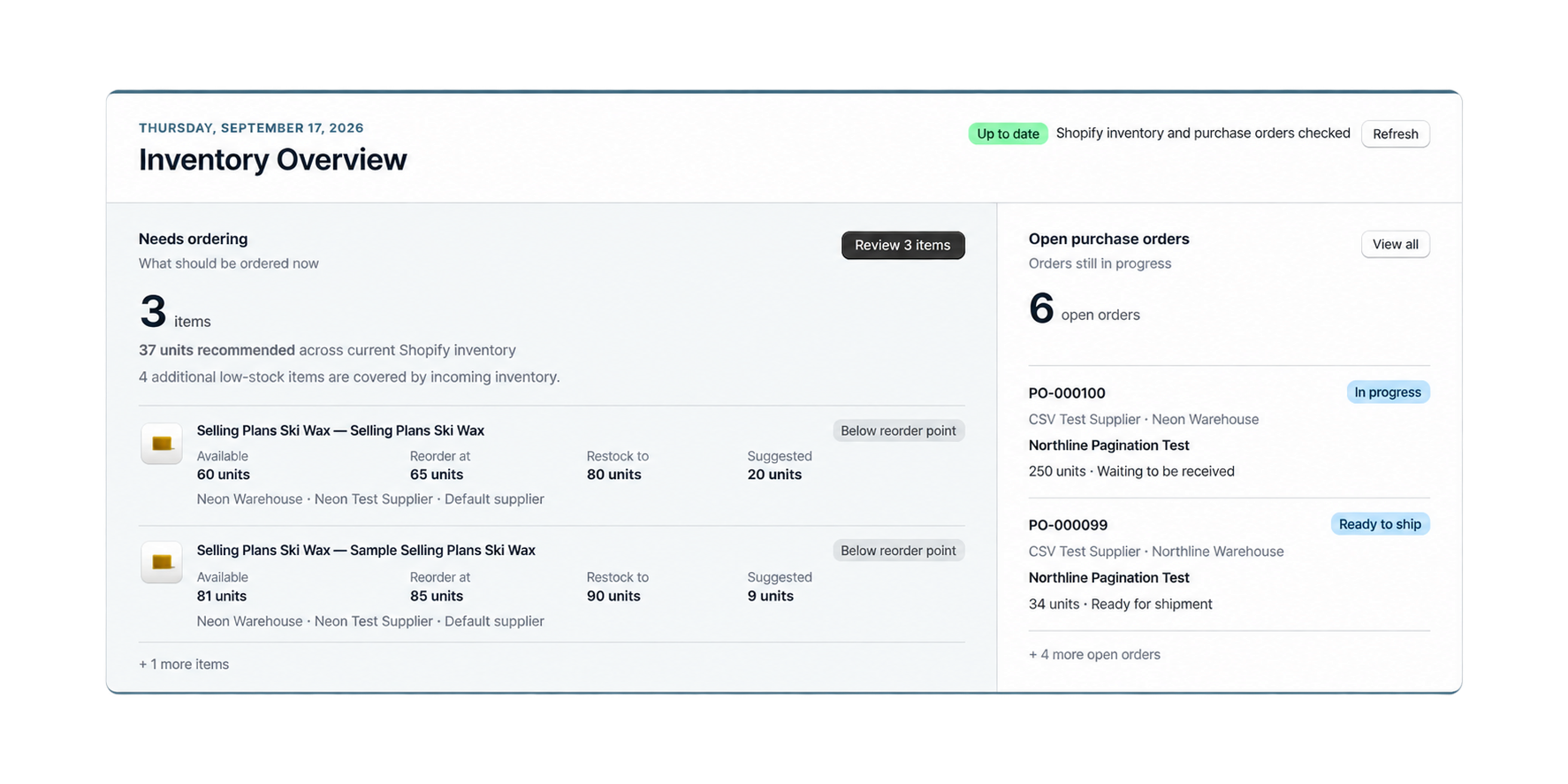Viewport: 1568px width, 784px height.
Task: Open thumbnail of Sample Selling Plans Ski Wax
Action: (x=162, y=562)
